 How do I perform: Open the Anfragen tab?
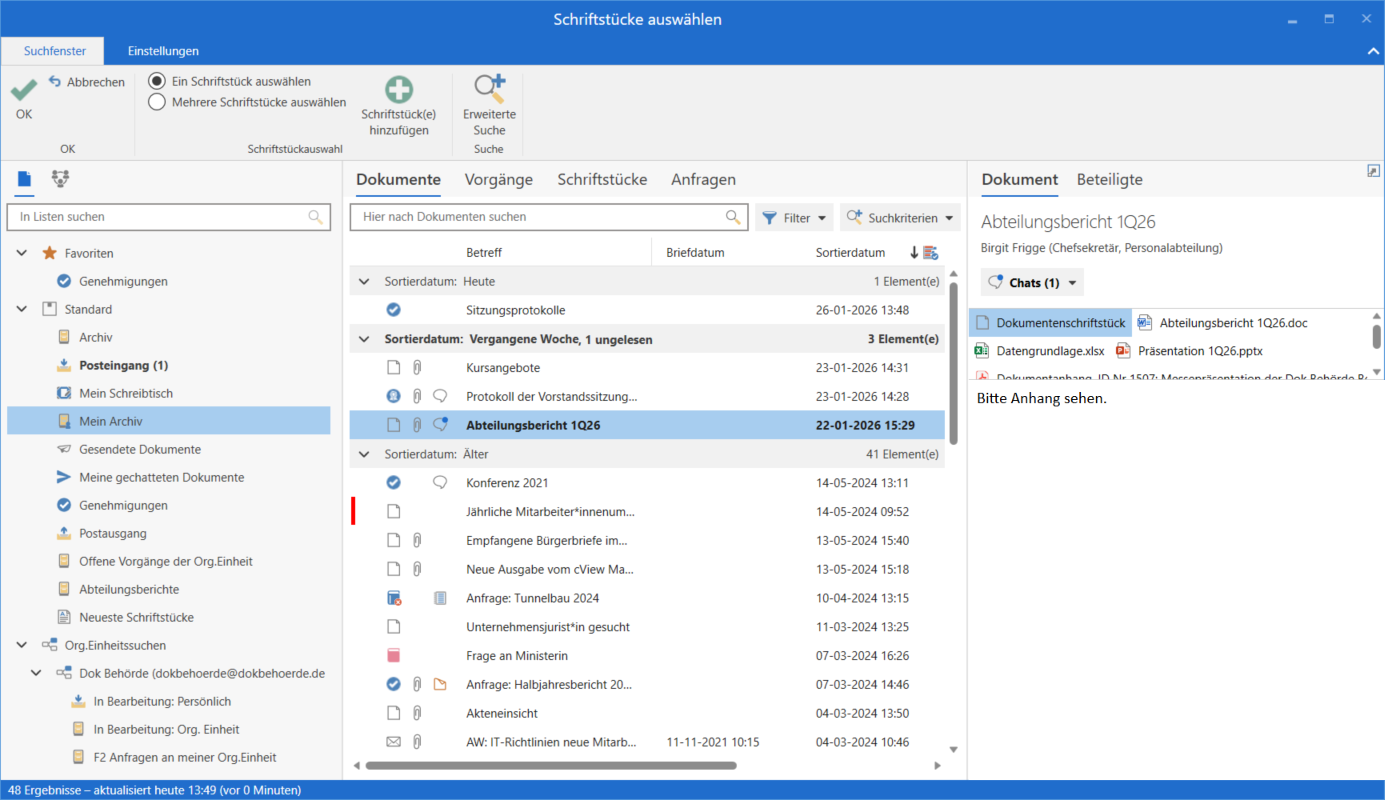pyautogui.click(x=703, y=180)
